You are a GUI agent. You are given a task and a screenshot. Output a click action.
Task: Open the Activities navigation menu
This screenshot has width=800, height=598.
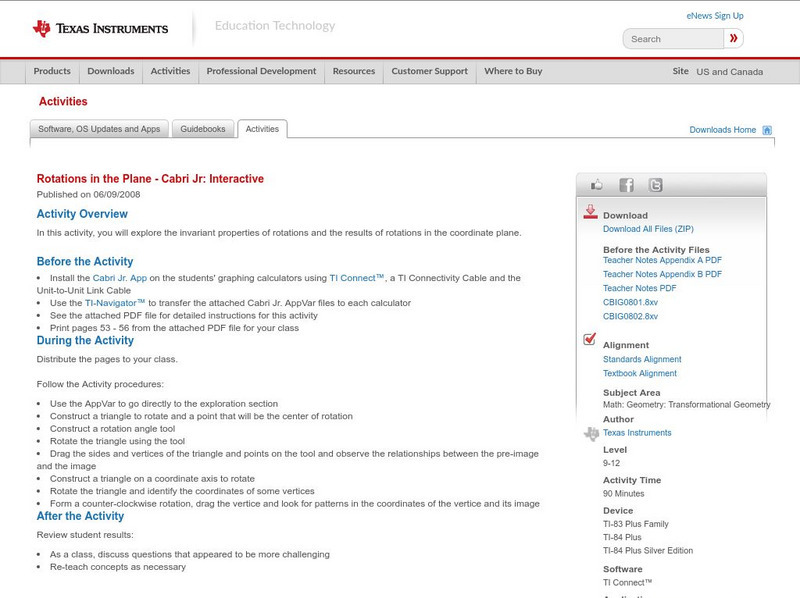point(170,71)
